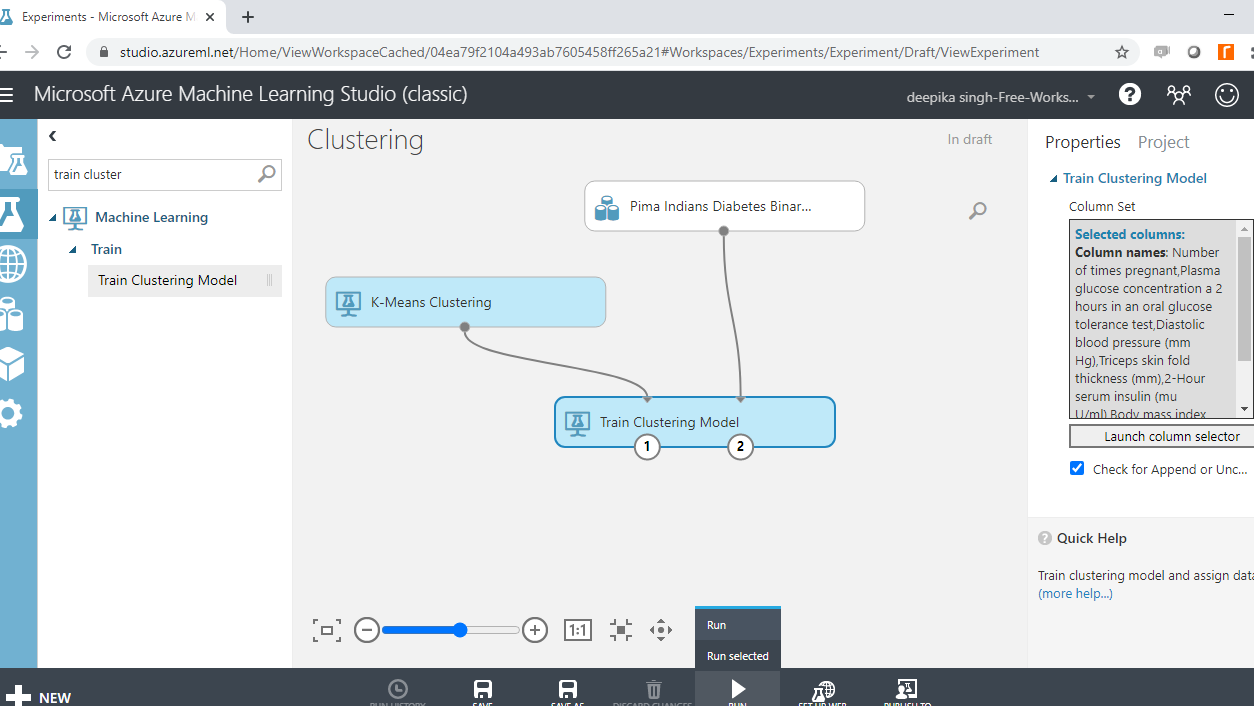Click the Launch column selector button
This screenshot has width=1254, height=706.
1161,436
